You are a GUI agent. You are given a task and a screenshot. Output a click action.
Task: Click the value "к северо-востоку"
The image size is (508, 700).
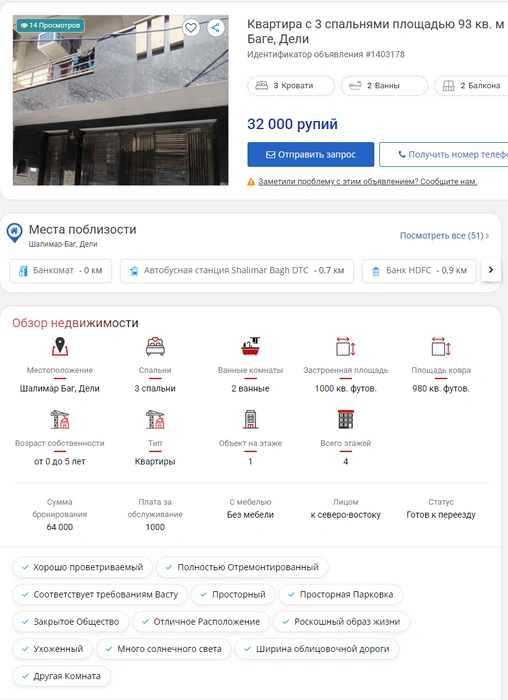[x=346, y=515]
